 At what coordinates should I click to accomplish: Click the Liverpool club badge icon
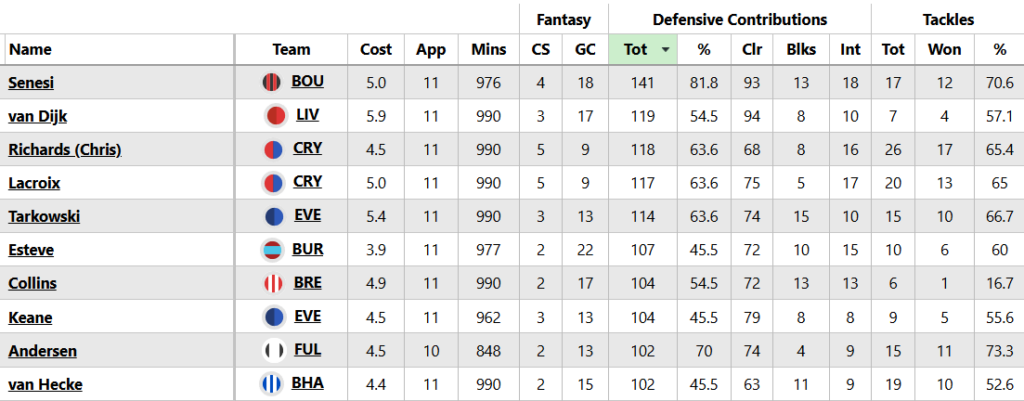275,116
